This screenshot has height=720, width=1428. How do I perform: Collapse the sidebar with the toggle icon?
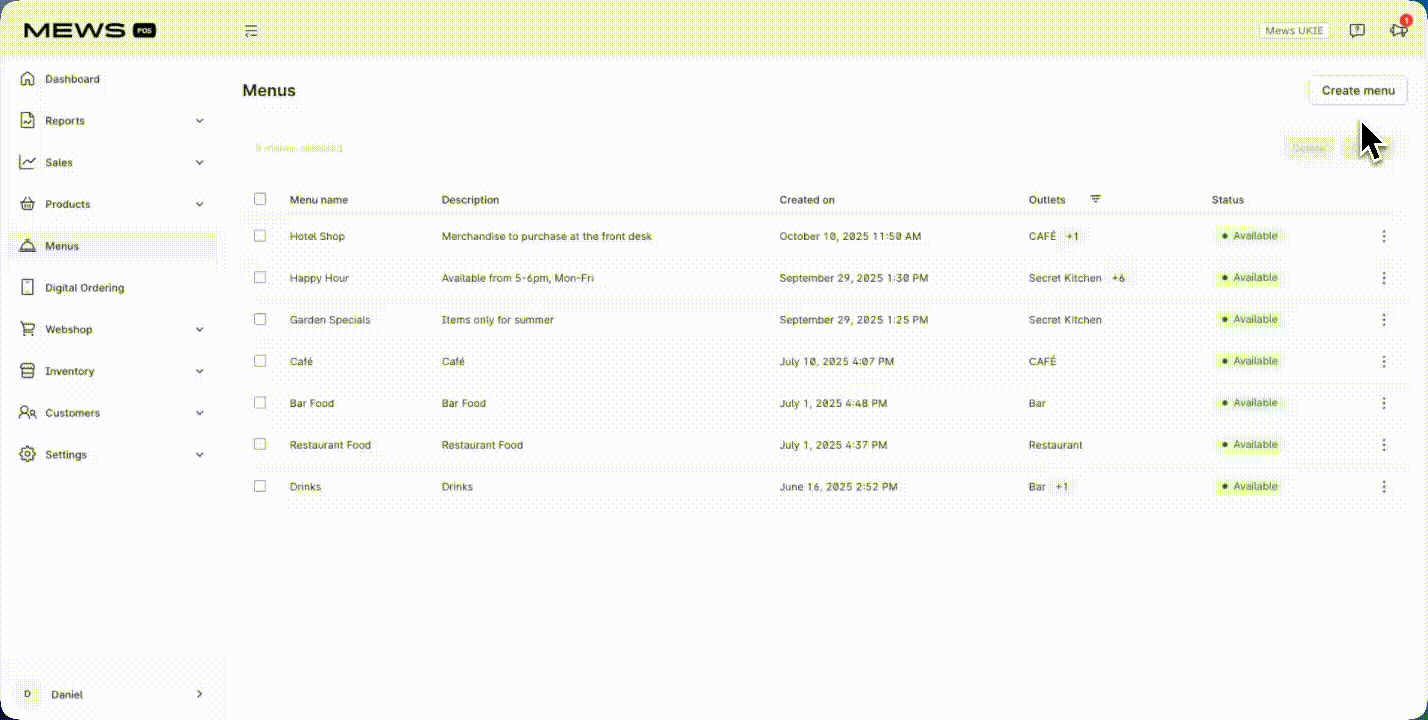click(x=251, y=31)
